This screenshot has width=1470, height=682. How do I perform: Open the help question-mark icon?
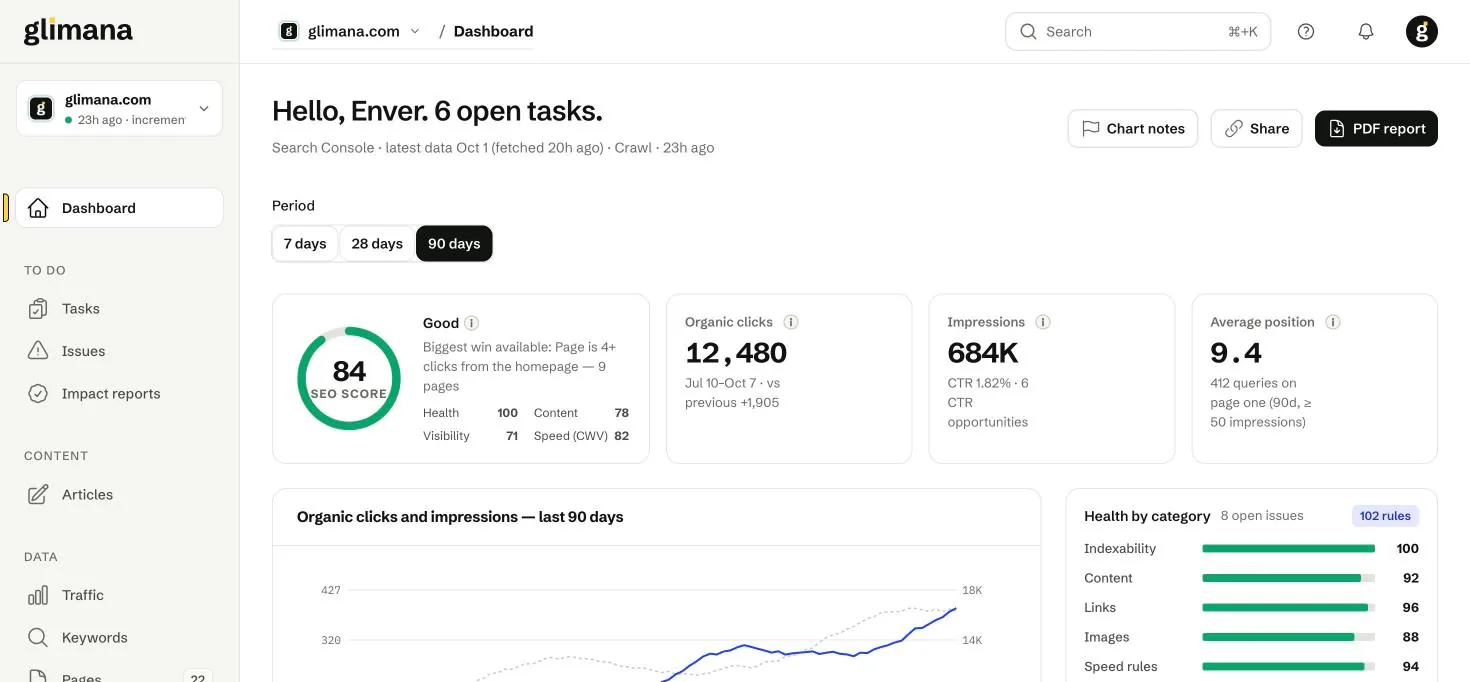coord(1306,31)
